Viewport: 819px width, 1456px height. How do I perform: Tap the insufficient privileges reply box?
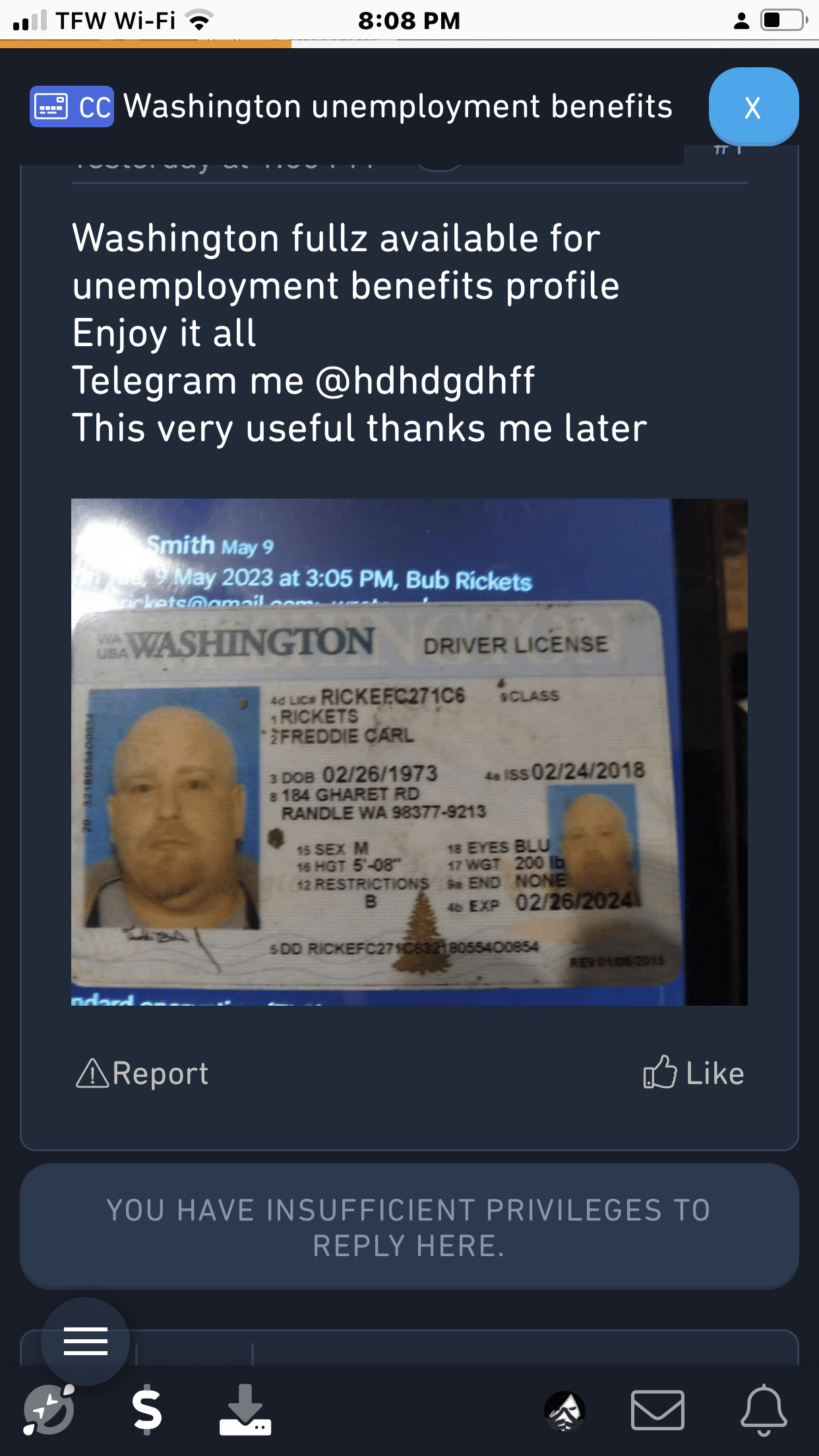click(x=409, y=1227)
